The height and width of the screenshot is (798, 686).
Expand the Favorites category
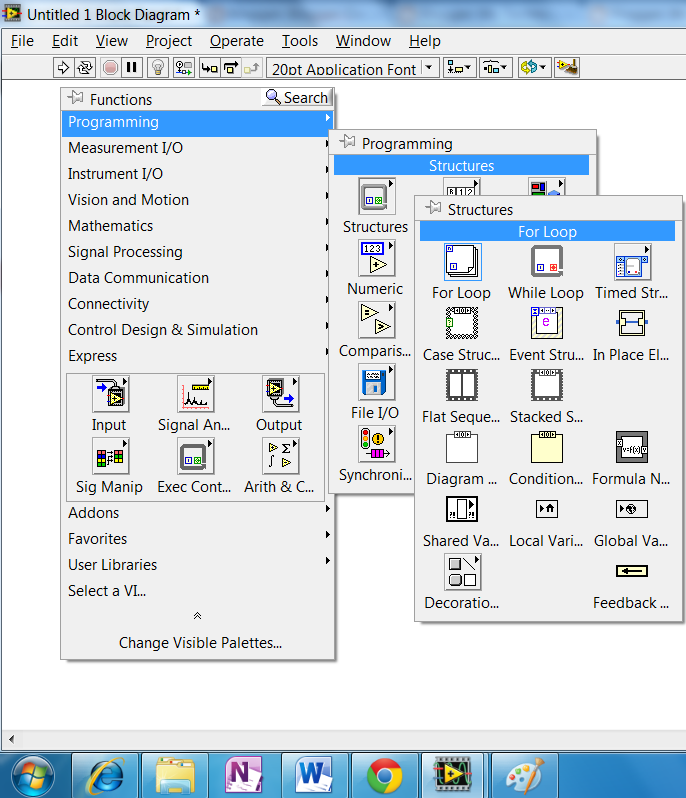(197, 538)
